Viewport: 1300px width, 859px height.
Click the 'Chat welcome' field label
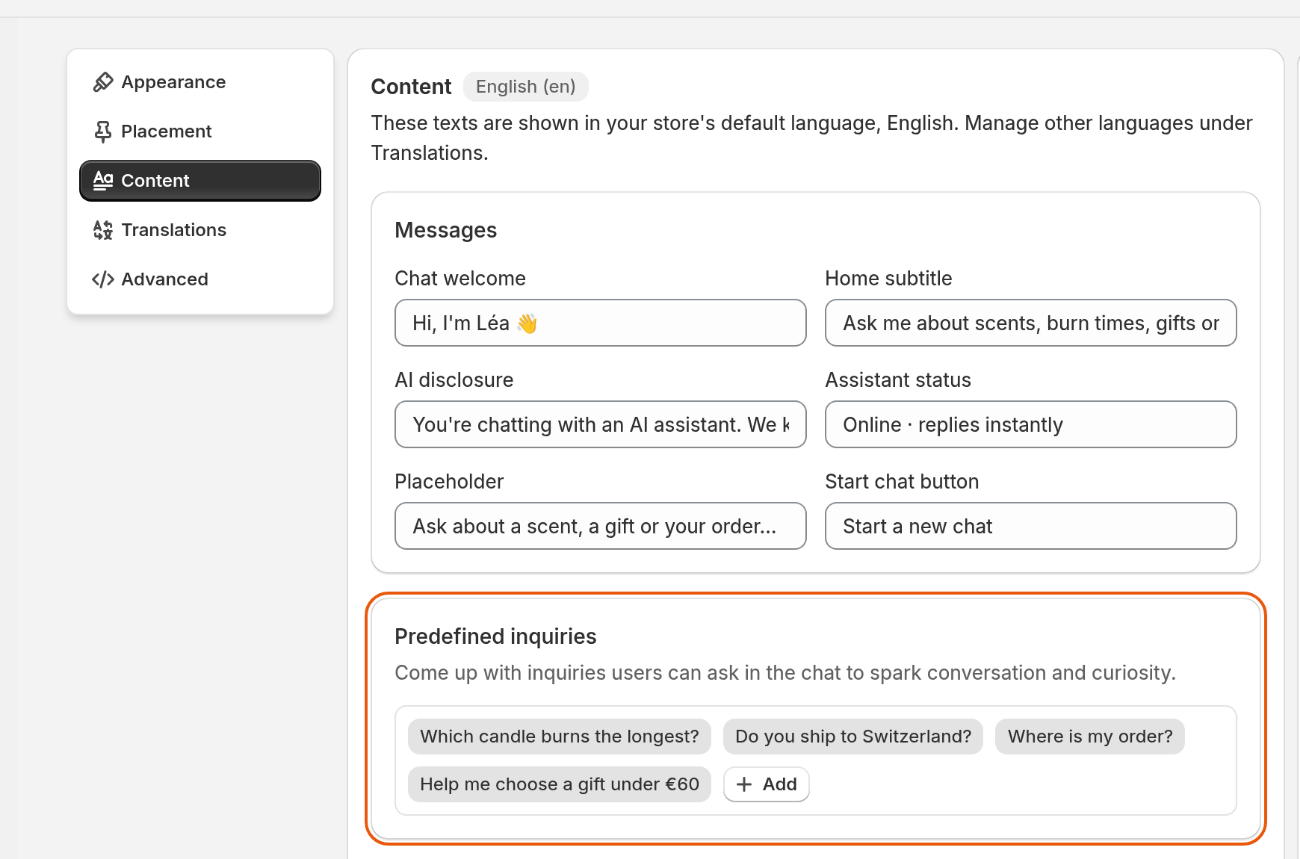coord(460,278)
